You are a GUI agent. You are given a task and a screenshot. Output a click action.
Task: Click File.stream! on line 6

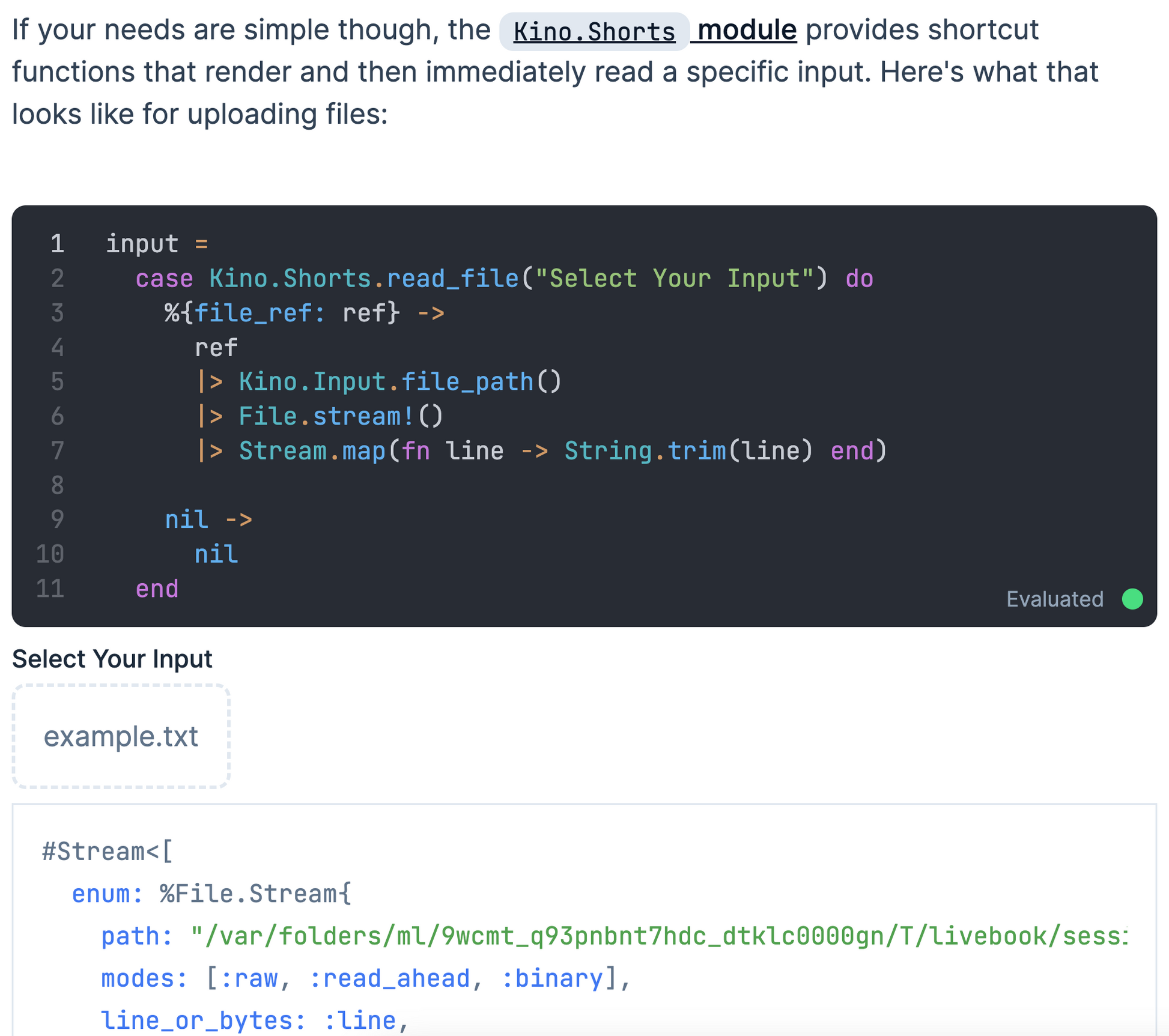327,416
